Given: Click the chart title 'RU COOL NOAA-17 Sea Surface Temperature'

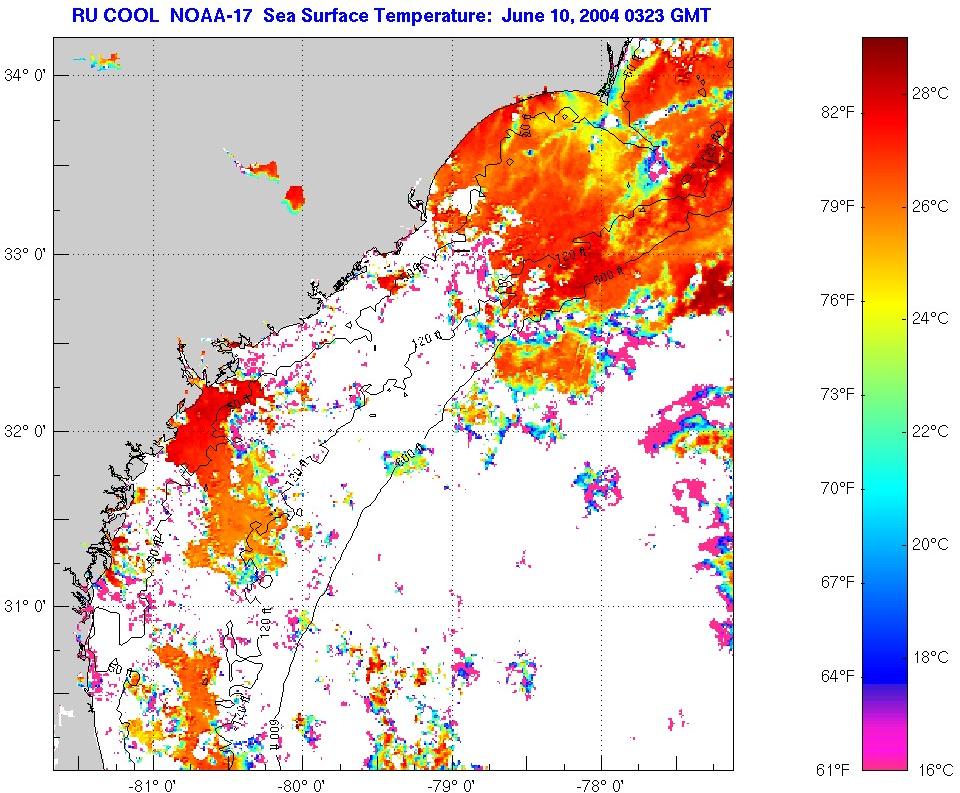Looking at the screenshot, I should click(283, 15).
